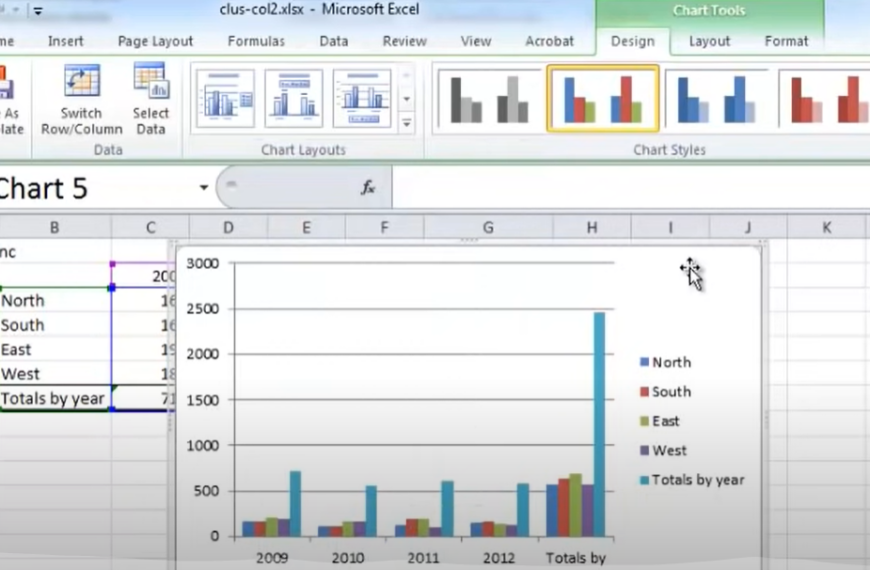This screenshot has height=570, width=870.
Task: Select column D header
Action: coord(228,227)
